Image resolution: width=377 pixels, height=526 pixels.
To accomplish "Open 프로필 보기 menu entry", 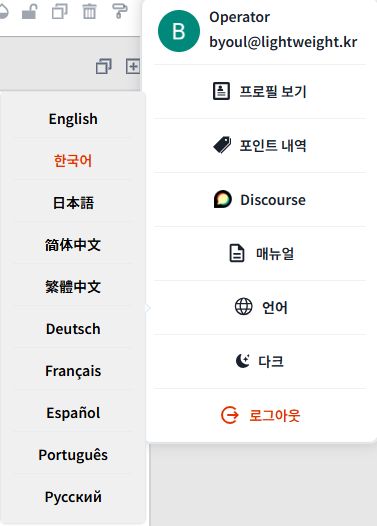I will [260, 91].
